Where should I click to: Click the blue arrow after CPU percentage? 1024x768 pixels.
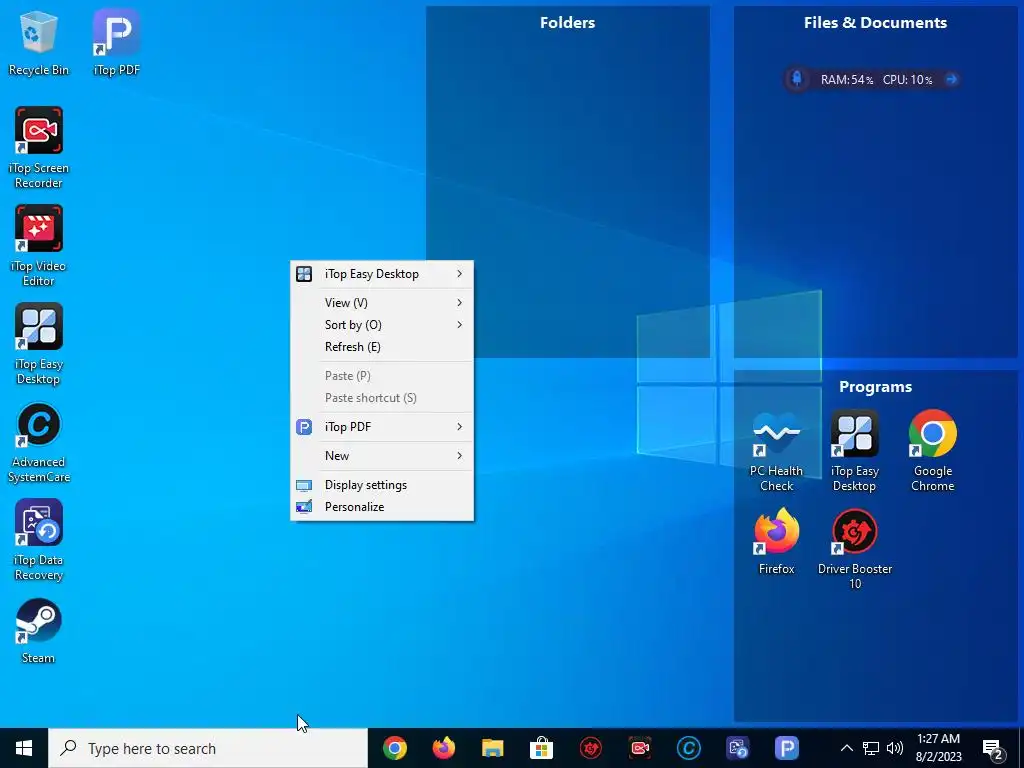(951, 79)
